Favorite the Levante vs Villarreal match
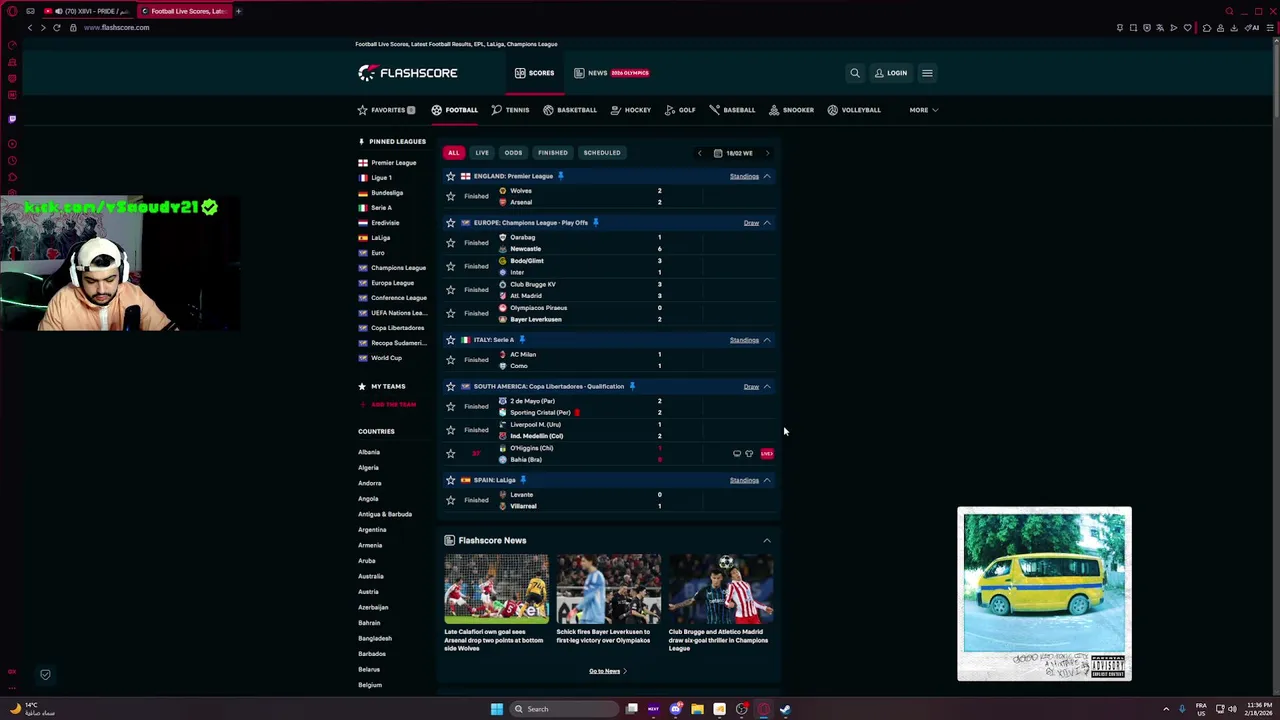This screenshot has height=720, width=1280. [450, 500]
